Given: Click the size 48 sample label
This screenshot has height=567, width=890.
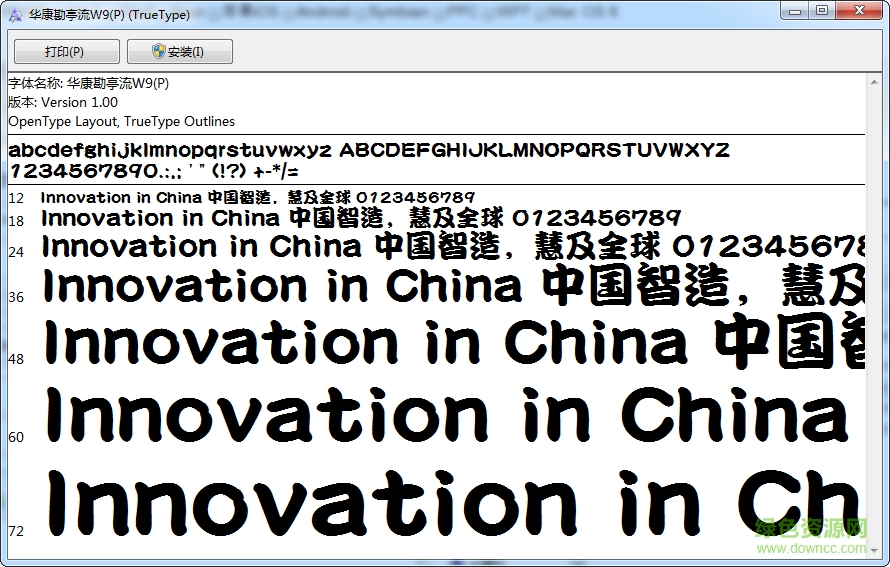Looking at the screenshot, I should tap(16, 359).
